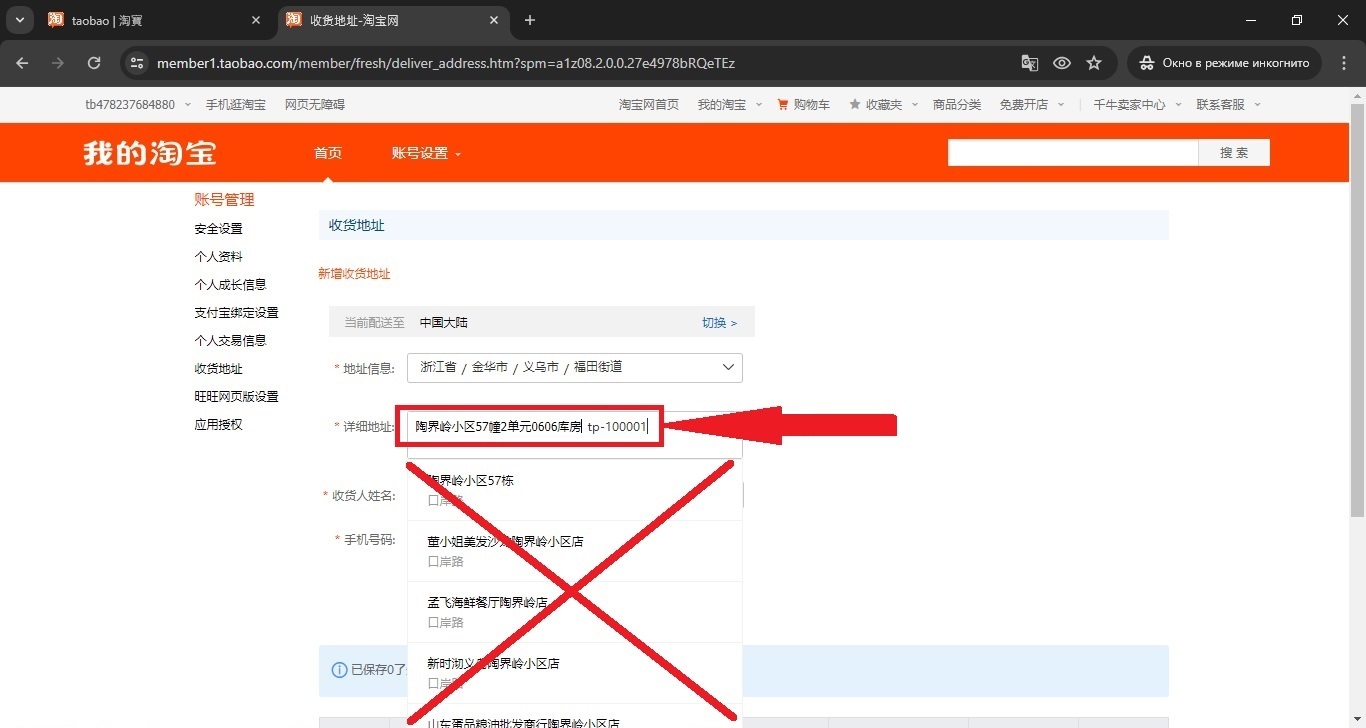Select suggestion 新时沏义乌陶界岭小区店
Viewport: 1366px width, 728px height.
[575, 673]
